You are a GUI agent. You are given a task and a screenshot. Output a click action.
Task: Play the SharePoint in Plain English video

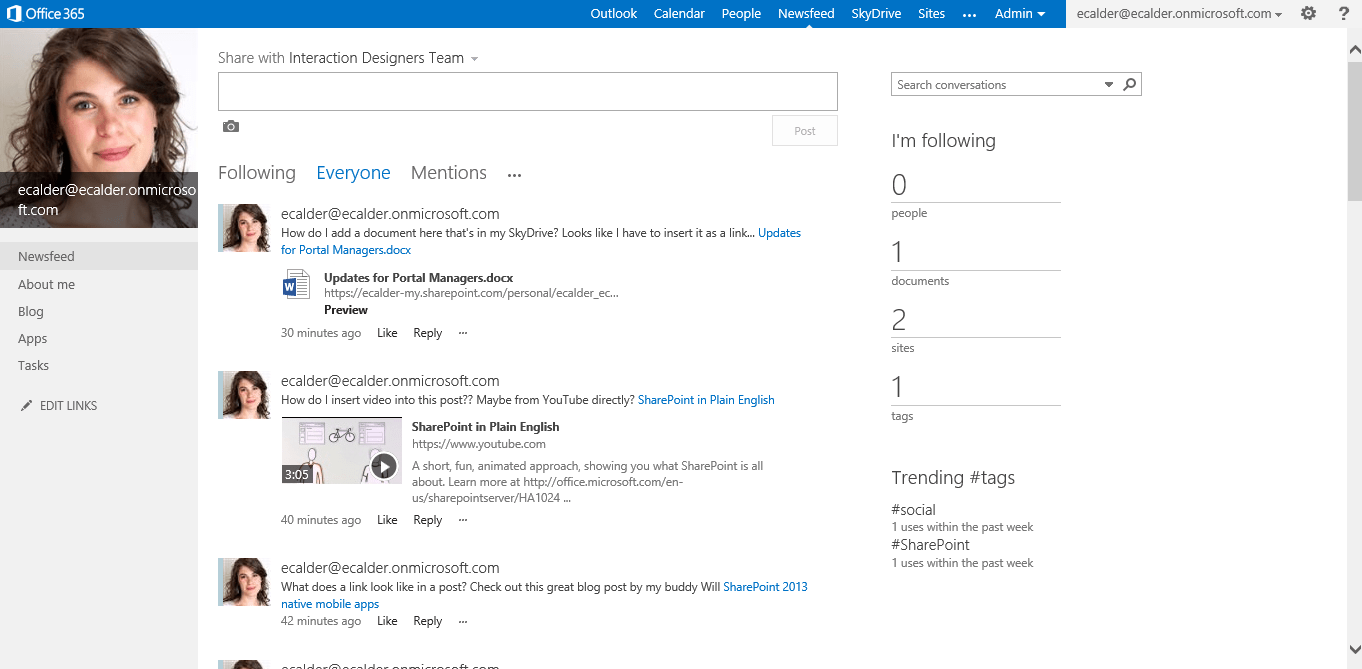click(x=384, y=466)
